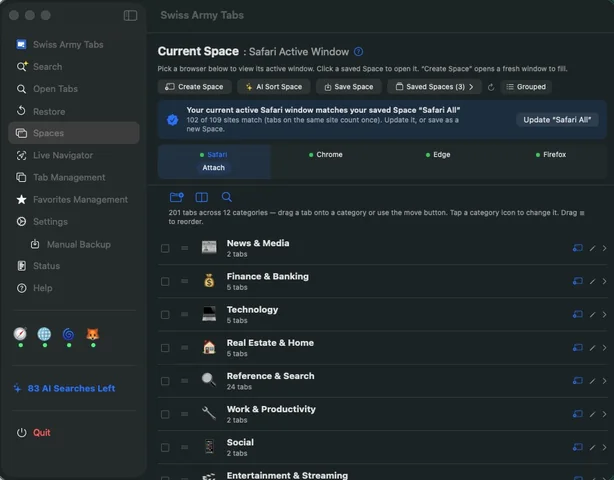Image resolution: width=614 pixels, height=480 pixels.
Task: Check the Technology checkbox
Action: 165,315
